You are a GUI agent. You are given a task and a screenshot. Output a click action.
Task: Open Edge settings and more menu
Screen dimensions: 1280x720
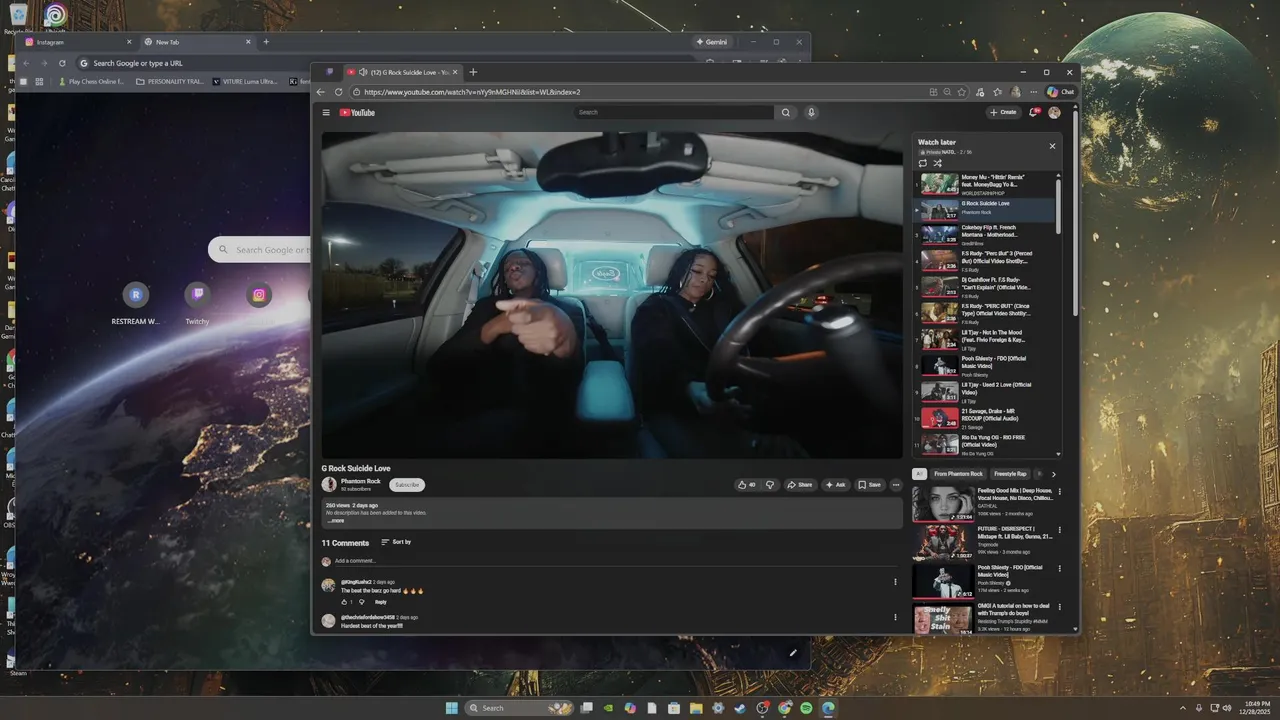(1033, 92)
